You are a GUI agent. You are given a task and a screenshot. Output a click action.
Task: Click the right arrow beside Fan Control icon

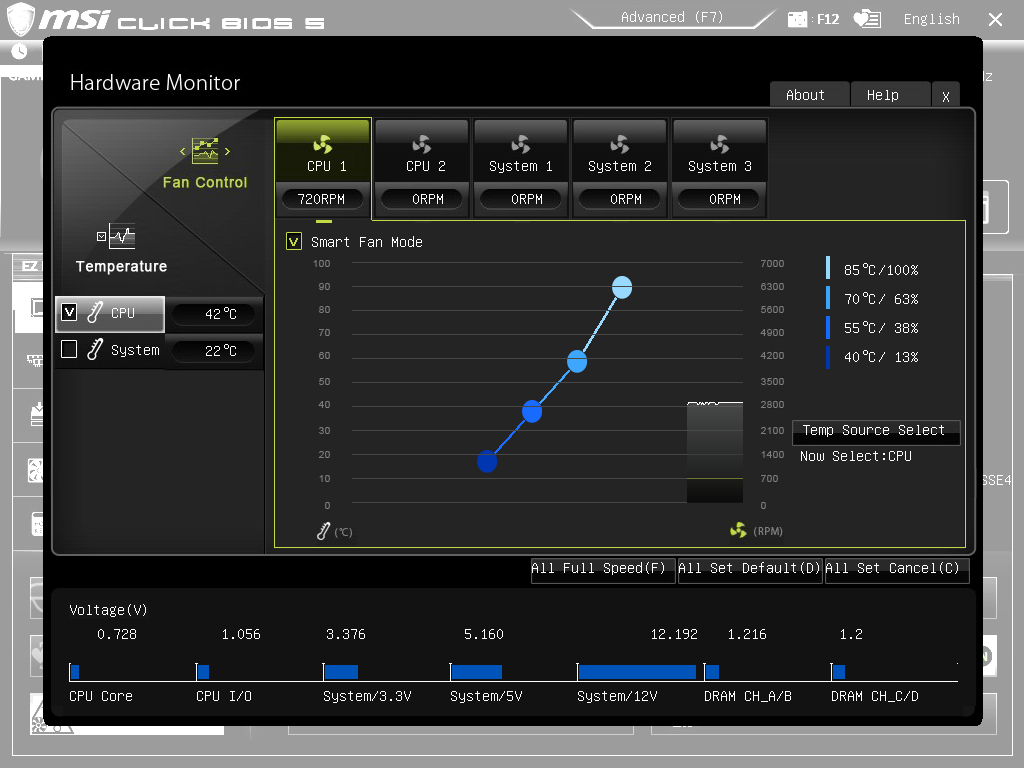[x=227, y=152]
